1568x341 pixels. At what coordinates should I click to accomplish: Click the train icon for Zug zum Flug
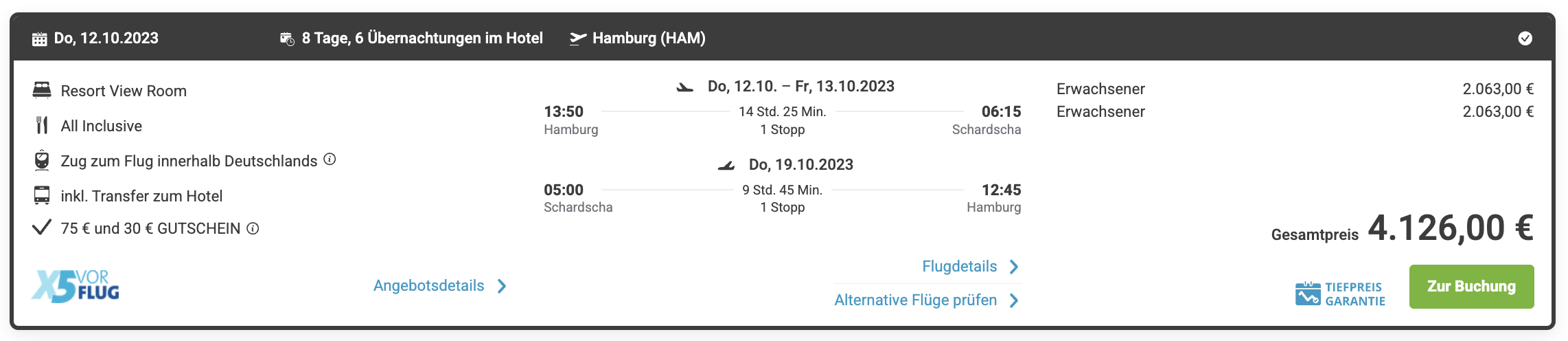[42, 160]
